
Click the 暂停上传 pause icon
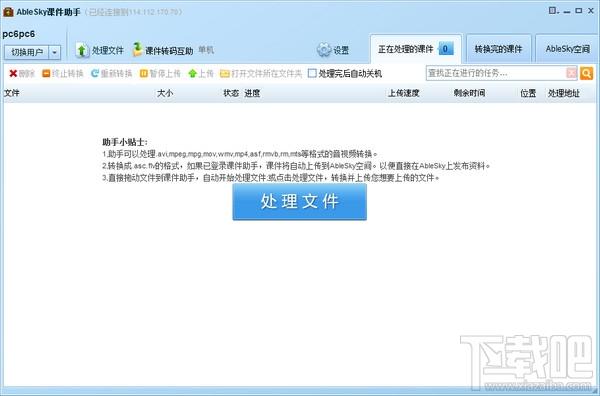(143, 73)
